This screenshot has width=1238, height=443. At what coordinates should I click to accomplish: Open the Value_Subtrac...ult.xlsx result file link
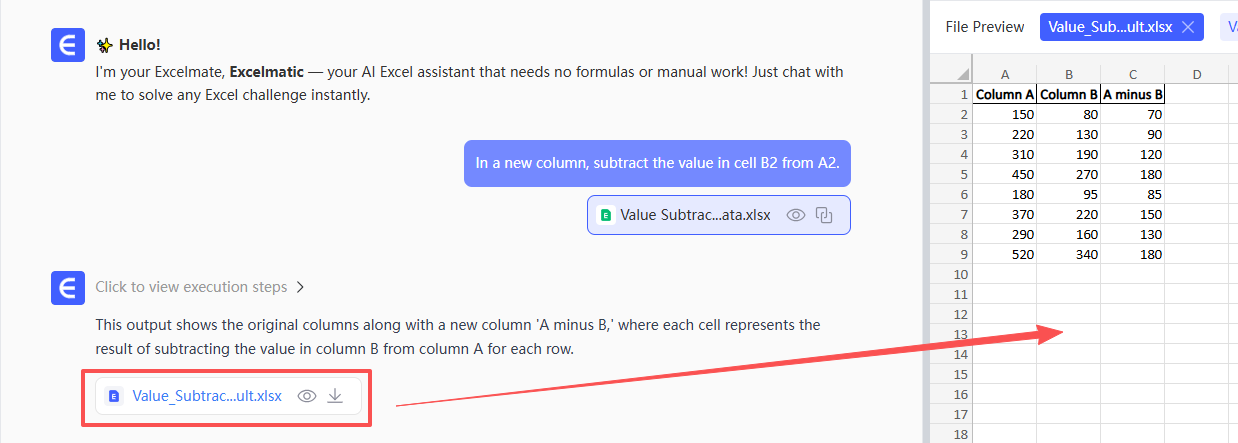click(x=207, y=396)
